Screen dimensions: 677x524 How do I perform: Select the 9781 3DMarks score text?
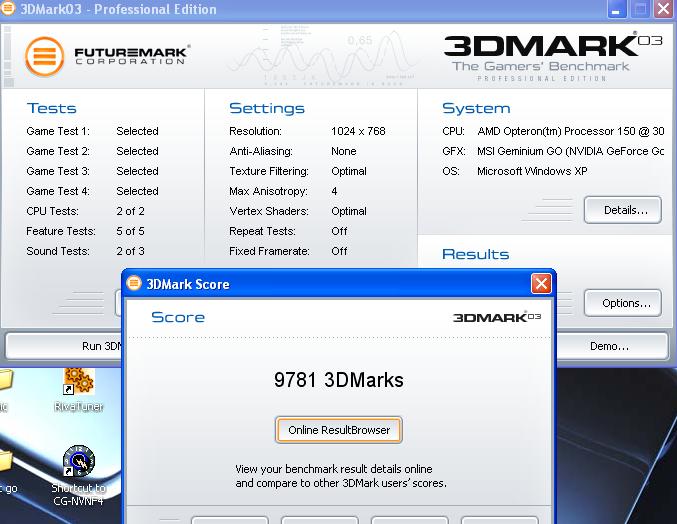[339, 380]
